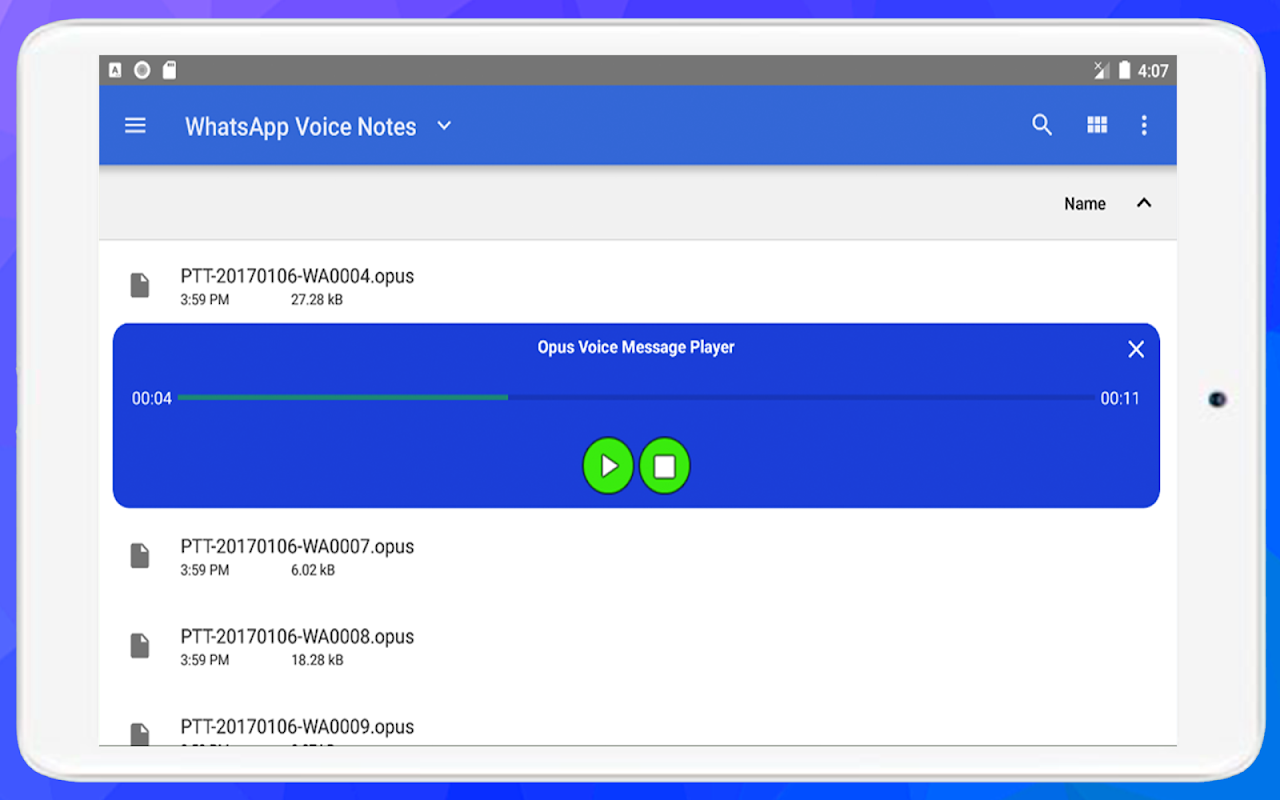Click the 18.28 kB file size
The image size is (1280, 800).
[x=317, y=660]
